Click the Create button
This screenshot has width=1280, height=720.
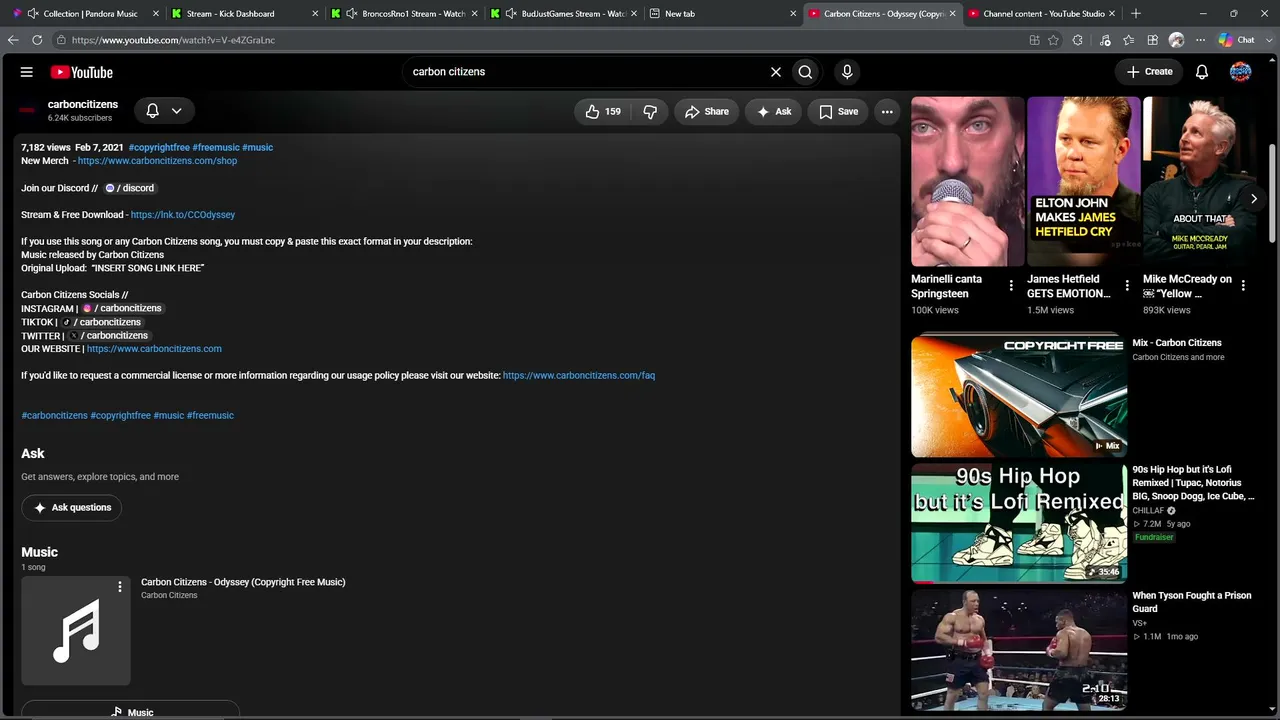1149,72
